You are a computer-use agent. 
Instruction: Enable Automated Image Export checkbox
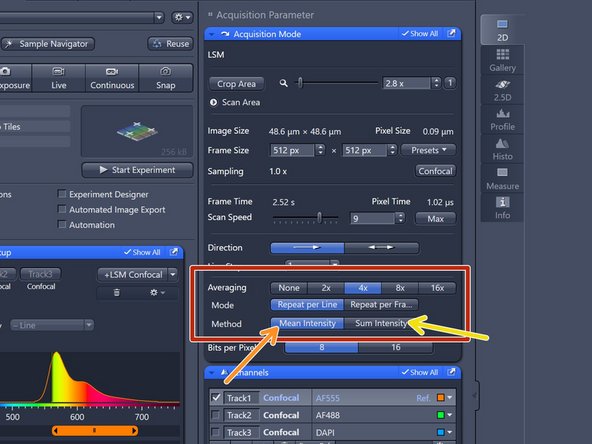coord(62,209)
